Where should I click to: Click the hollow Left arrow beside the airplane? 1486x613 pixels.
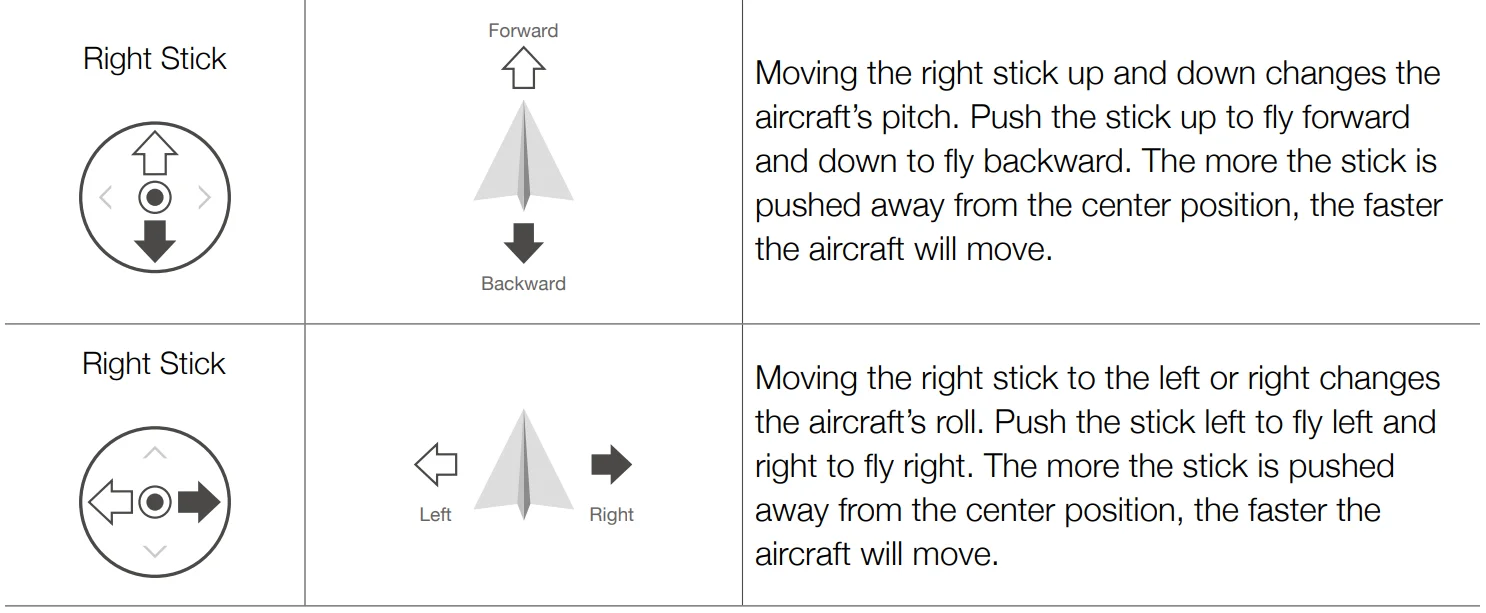point(436,464)
